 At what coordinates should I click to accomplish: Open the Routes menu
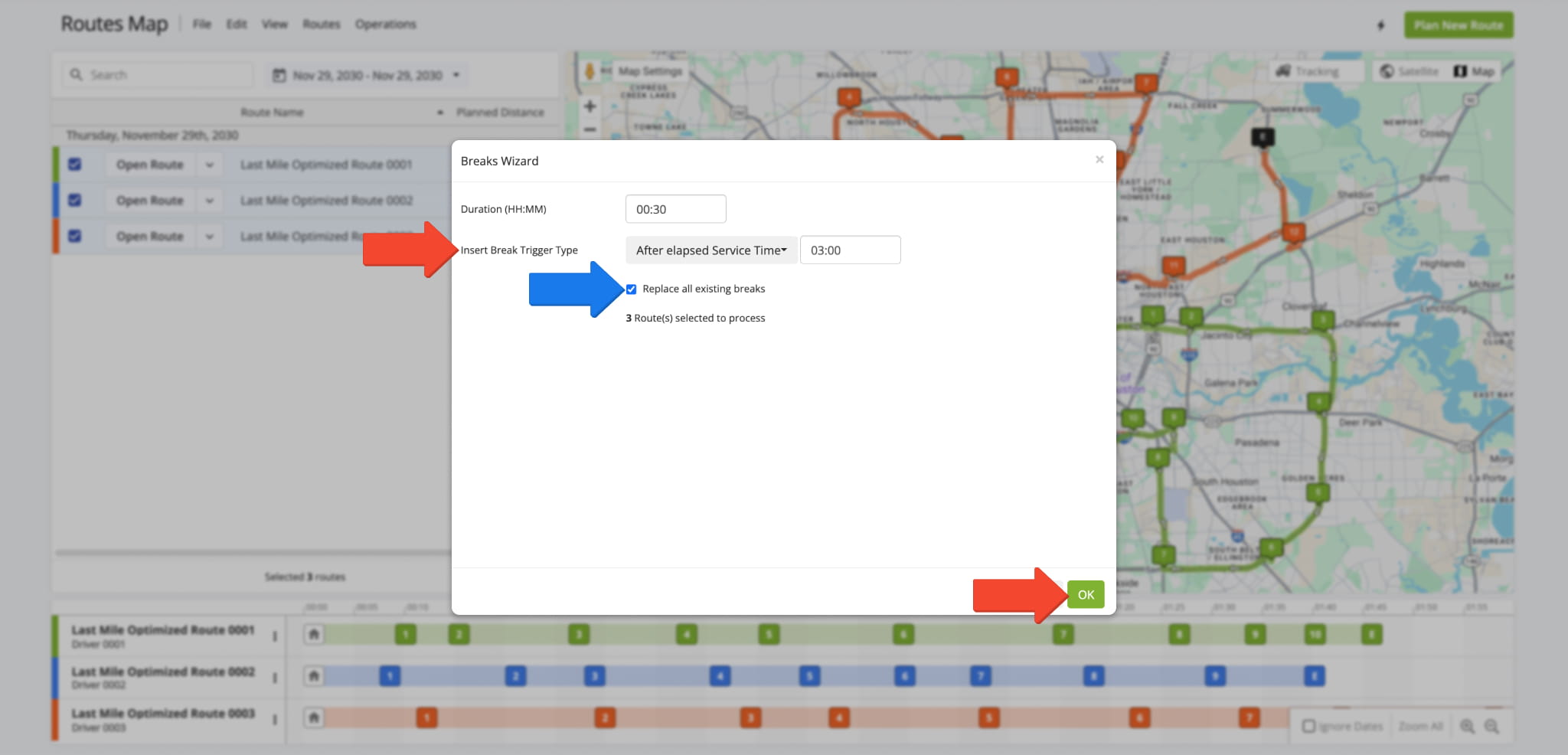(x=321, y=25)
